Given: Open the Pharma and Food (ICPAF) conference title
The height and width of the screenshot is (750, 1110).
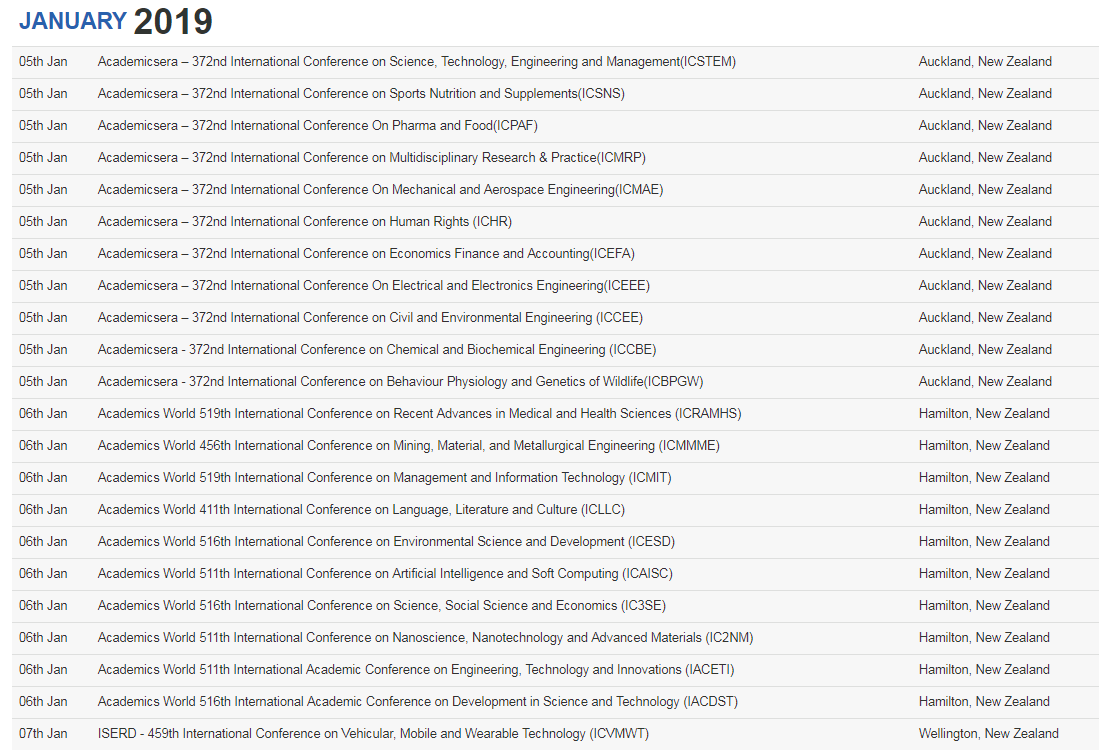Looking at the screenshot, I should point(318,125).
